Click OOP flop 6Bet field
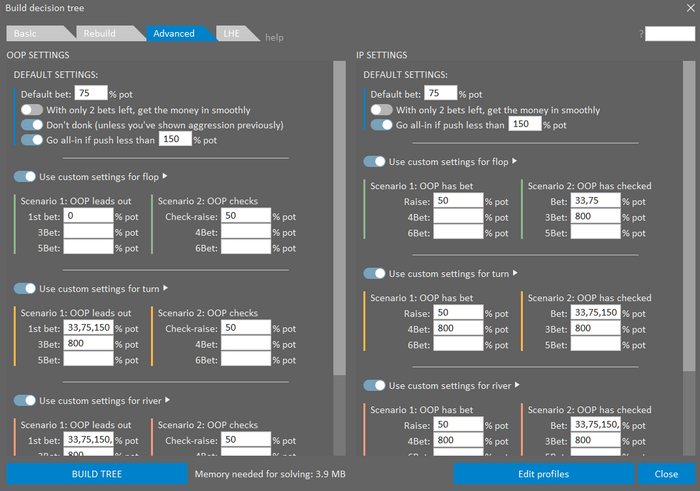This screenshot has width=700, height=491. tap(246, 247)
